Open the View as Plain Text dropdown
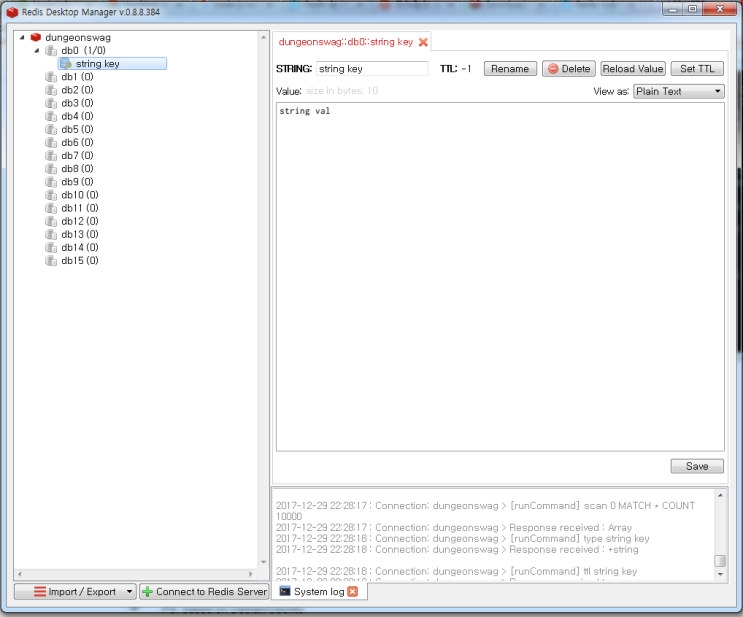The height and width of the screenshot is (617, 743). [x=679, y=91]
